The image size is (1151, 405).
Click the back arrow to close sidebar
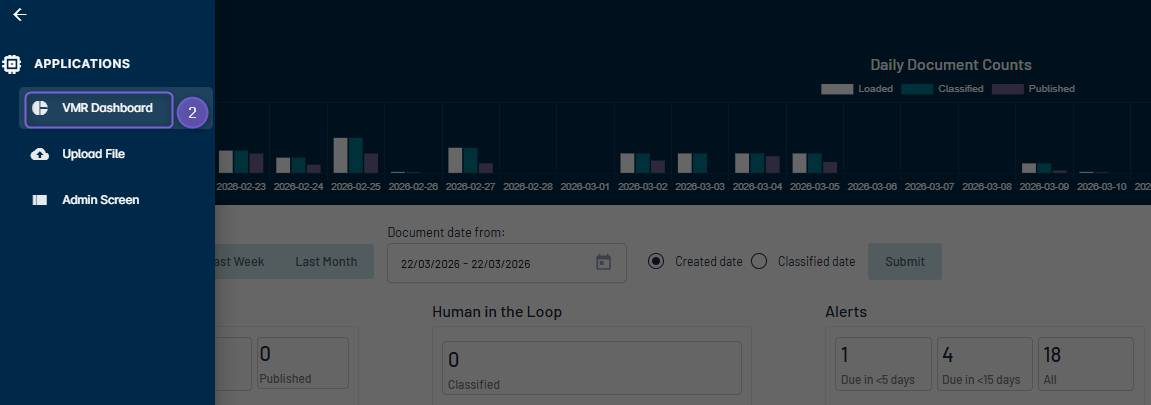point(20,15)
